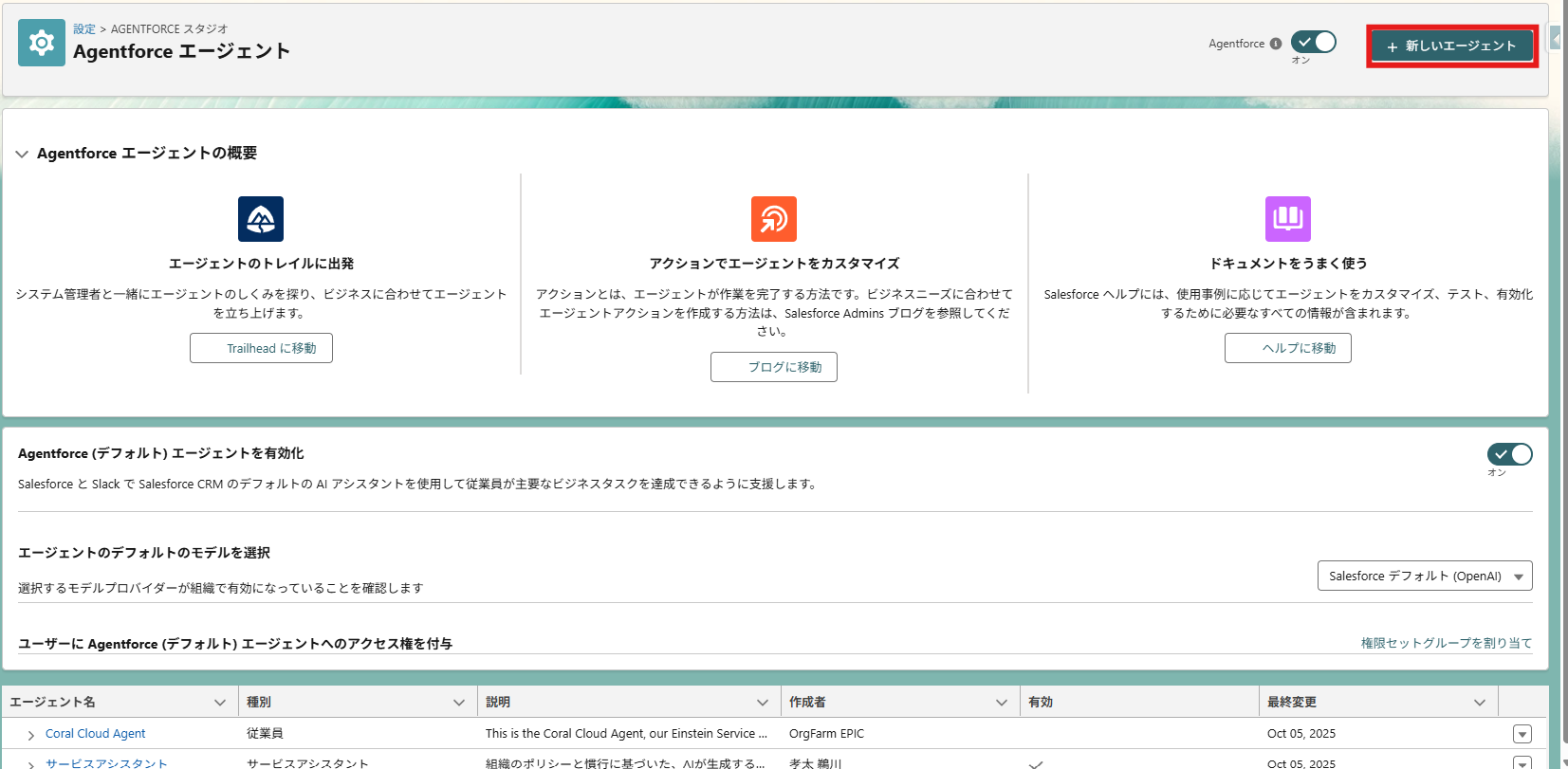Open the 種別 column header menu
Image resolution: width=1568 pixels, height=769 pixels.
pyautogui.click(x=459, y=703)
